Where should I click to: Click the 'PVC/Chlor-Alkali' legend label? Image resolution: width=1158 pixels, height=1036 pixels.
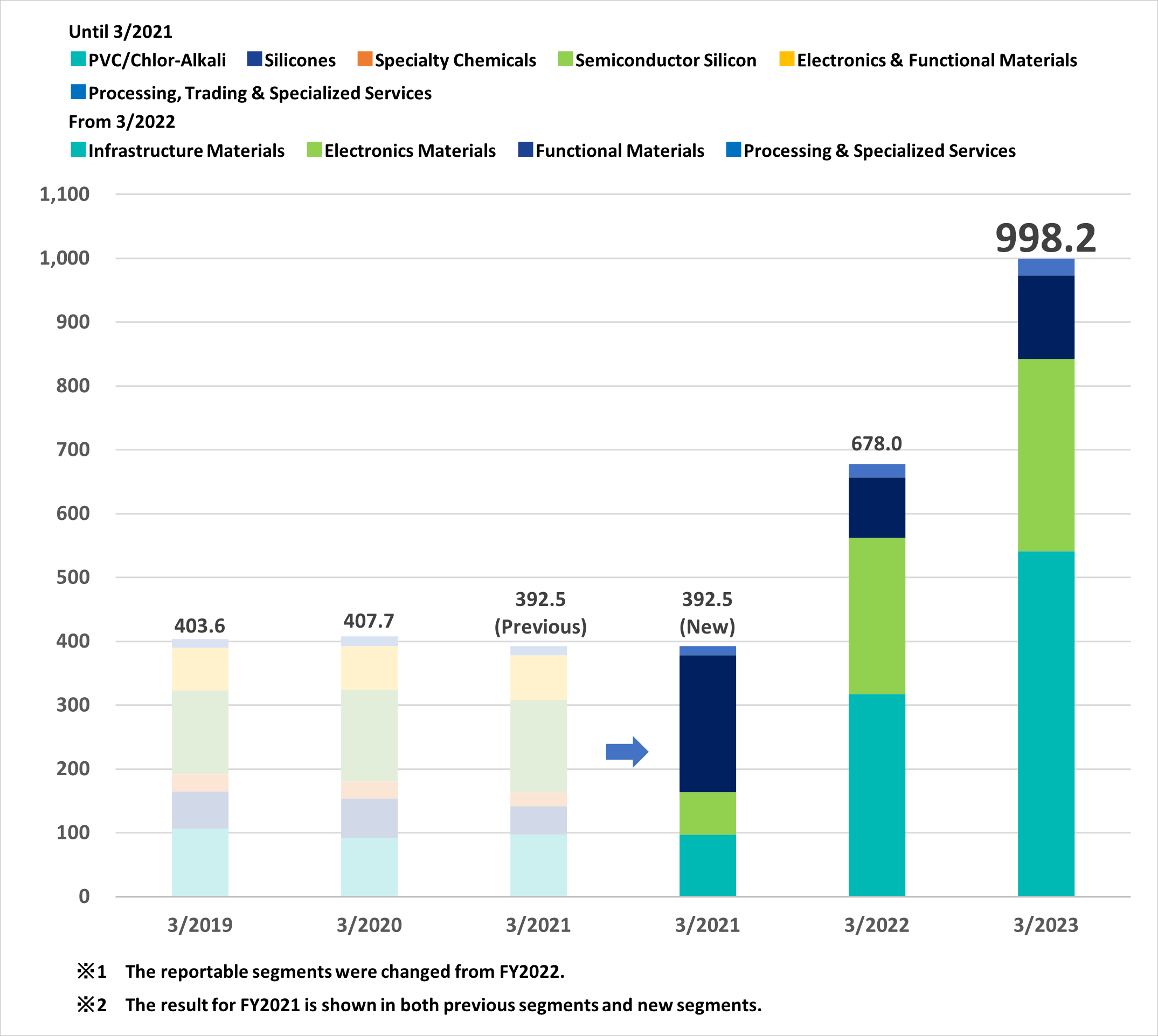click(x=157, y=60)
